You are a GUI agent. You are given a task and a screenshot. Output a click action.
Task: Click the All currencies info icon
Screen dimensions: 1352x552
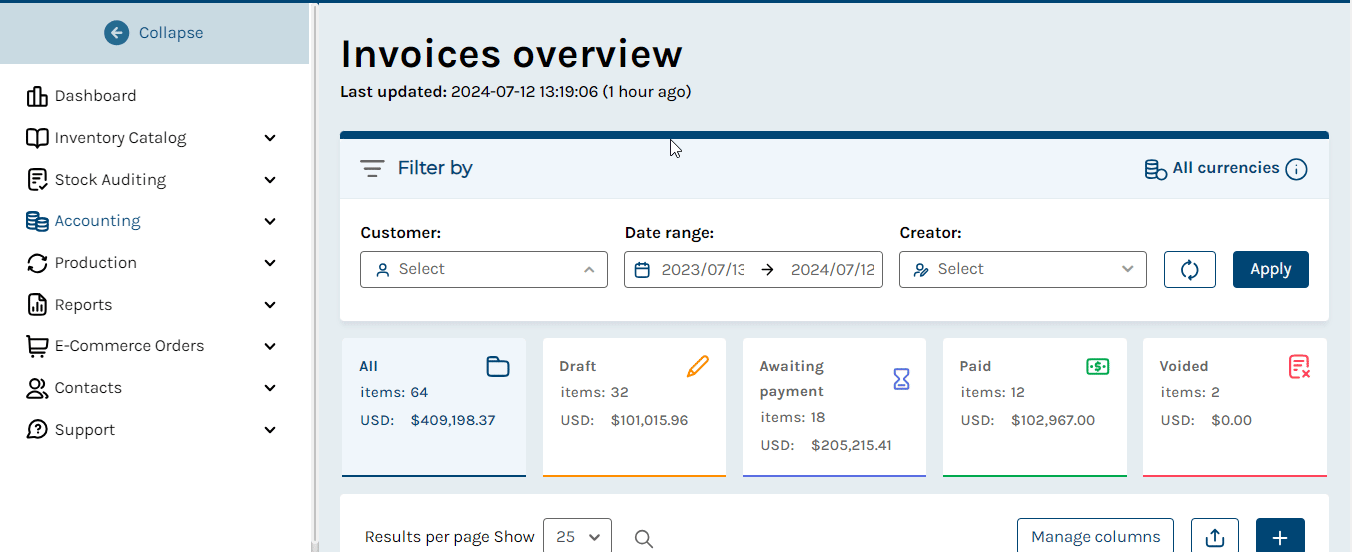pyautogui.click(x=1296, y=169)
